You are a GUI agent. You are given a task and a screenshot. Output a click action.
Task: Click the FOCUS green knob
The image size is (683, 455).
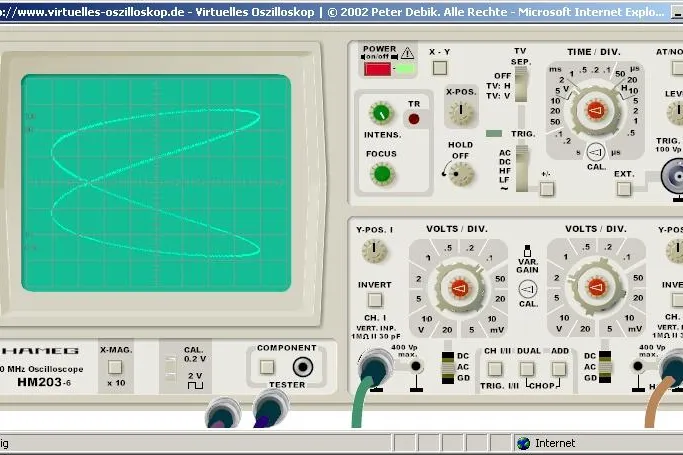pyautogui.click(x=382, y=174)
